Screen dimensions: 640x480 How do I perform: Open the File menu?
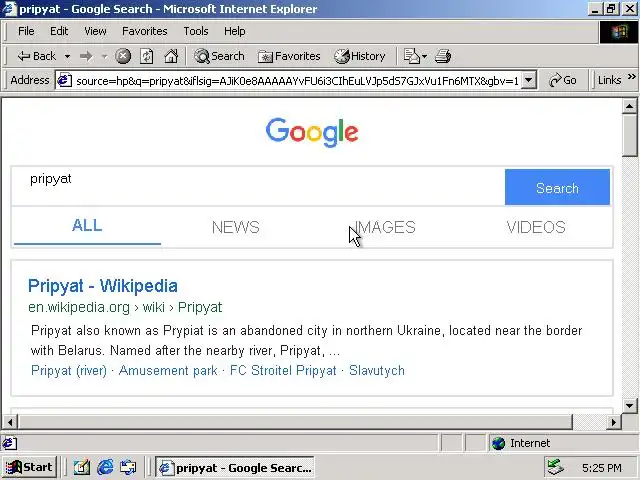(x=26, y=31)
